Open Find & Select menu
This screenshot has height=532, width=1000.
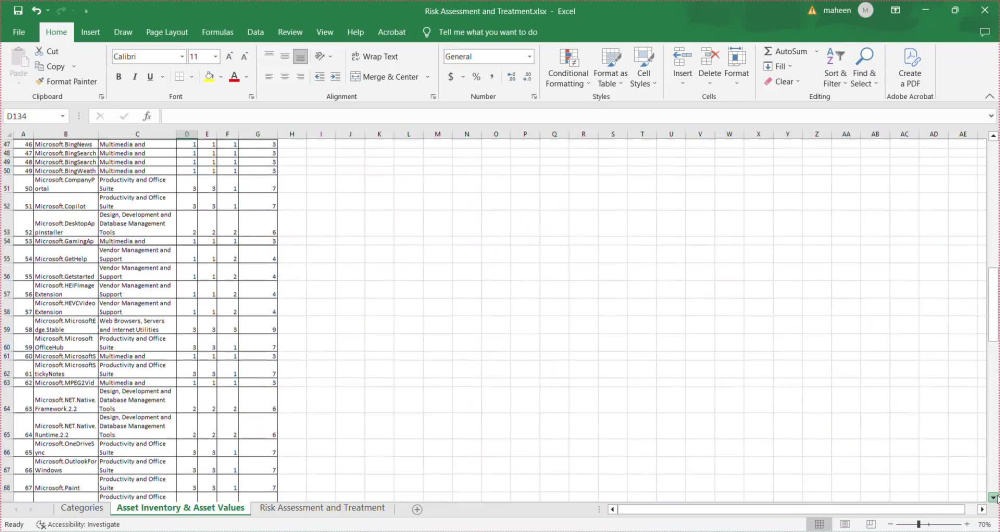point(864,68)
